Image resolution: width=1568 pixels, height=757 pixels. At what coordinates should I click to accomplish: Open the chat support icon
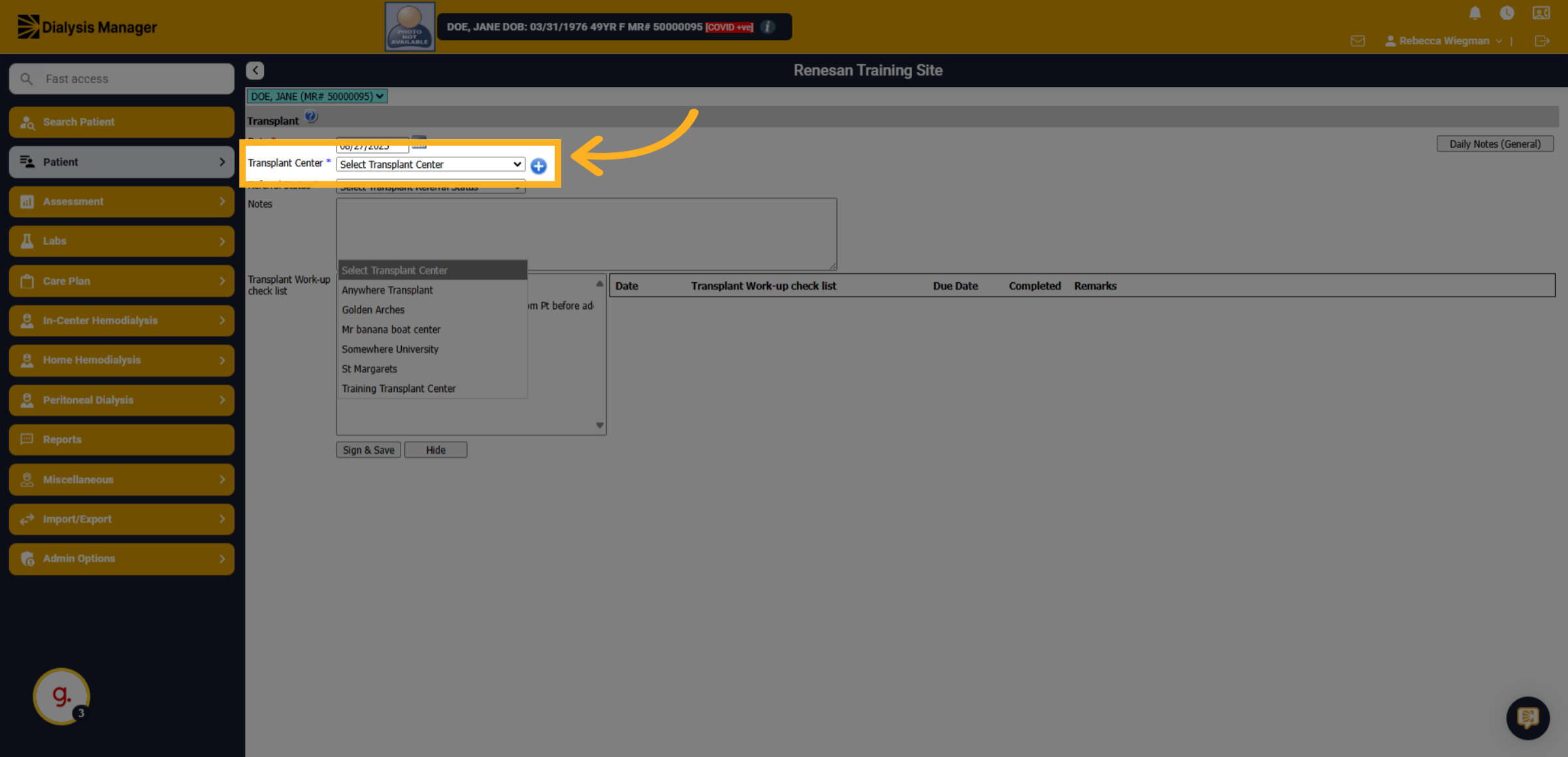click(x=1527, y=718)
